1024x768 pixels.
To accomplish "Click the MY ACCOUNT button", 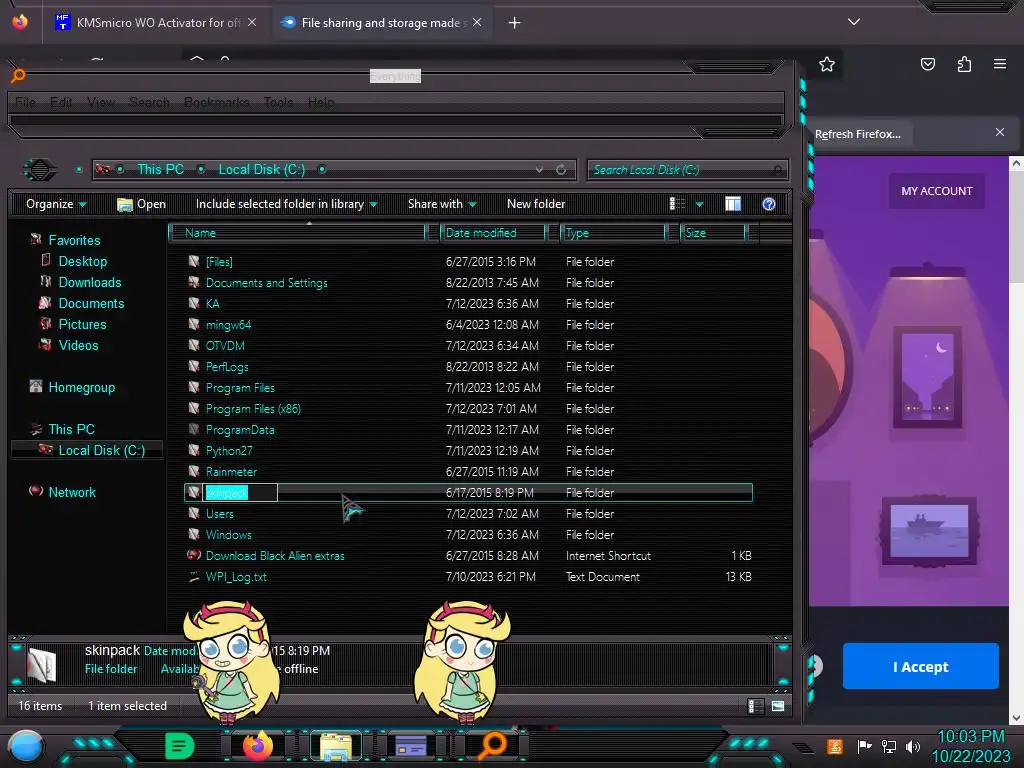I will (936, 191).
